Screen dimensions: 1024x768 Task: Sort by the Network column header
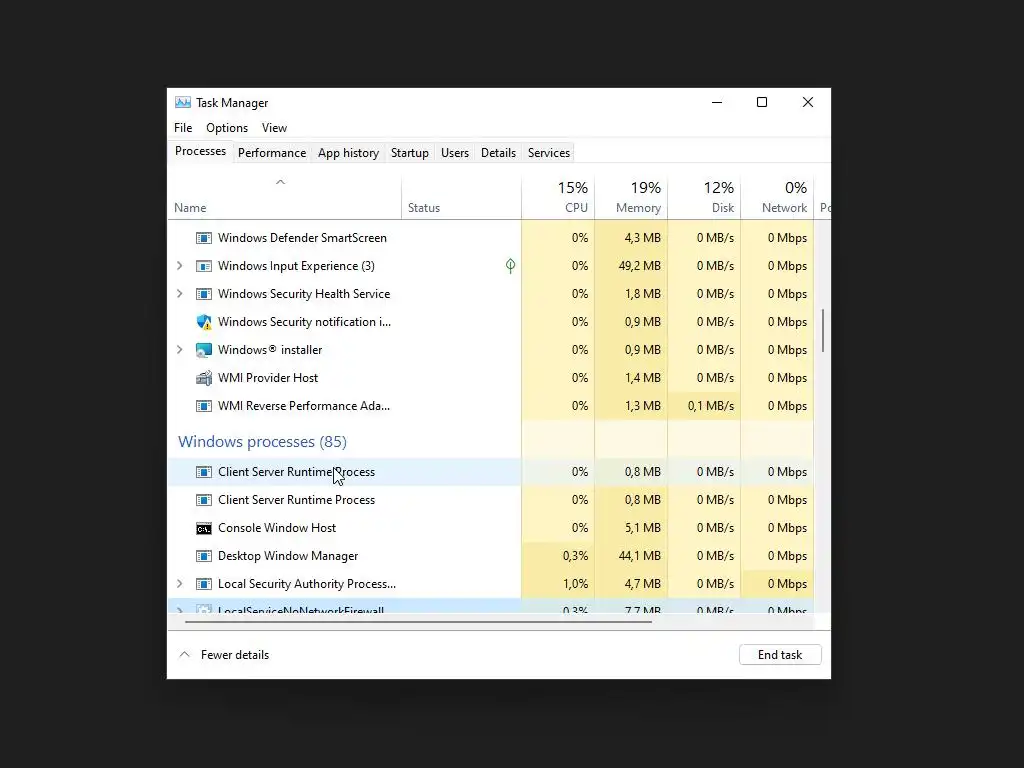[778, 197]
